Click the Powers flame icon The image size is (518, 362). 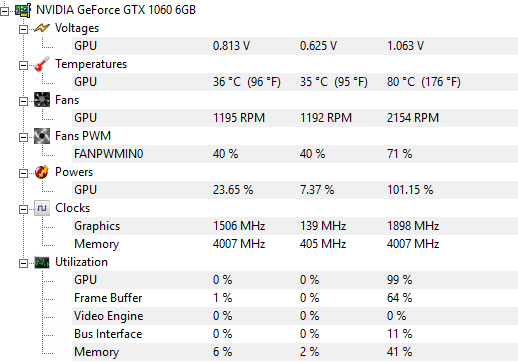tap(42, 172)
